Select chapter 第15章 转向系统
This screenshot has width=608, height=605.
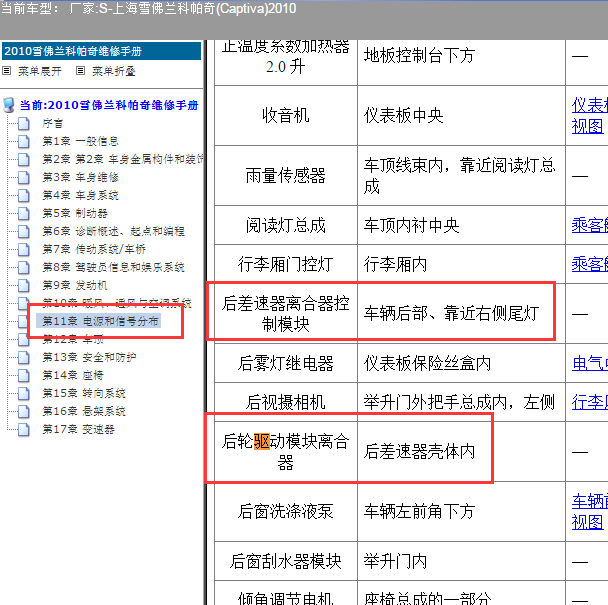click(x=84, y=394)
